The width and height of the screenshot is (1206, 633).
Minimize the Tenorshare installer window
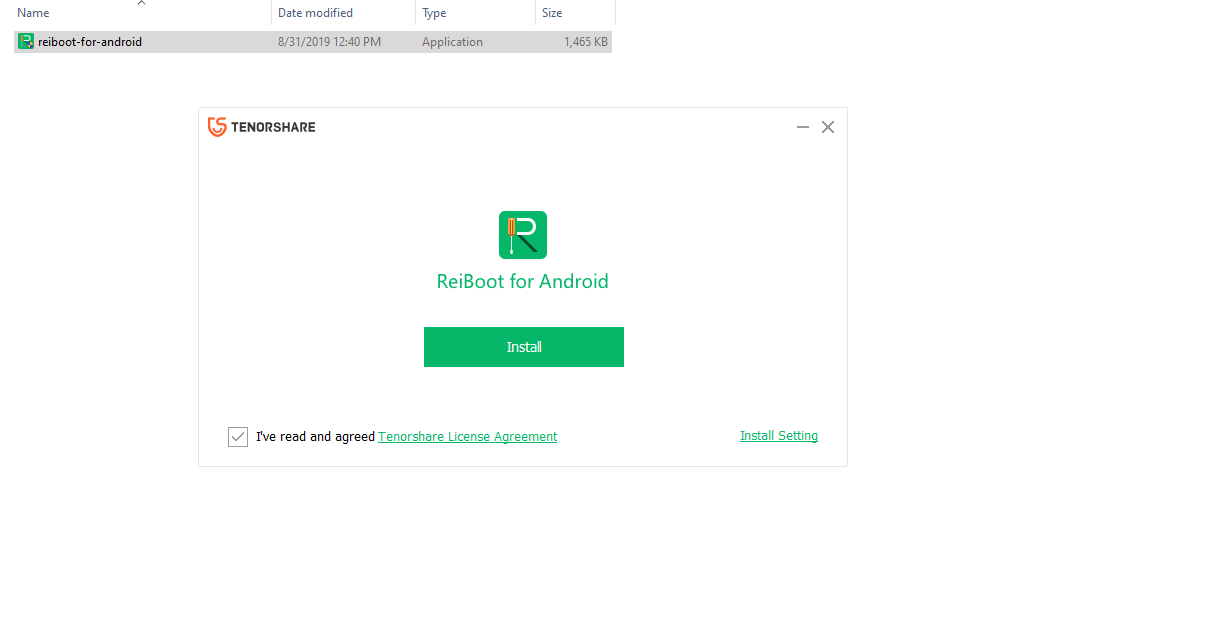[x=803, y=127]
